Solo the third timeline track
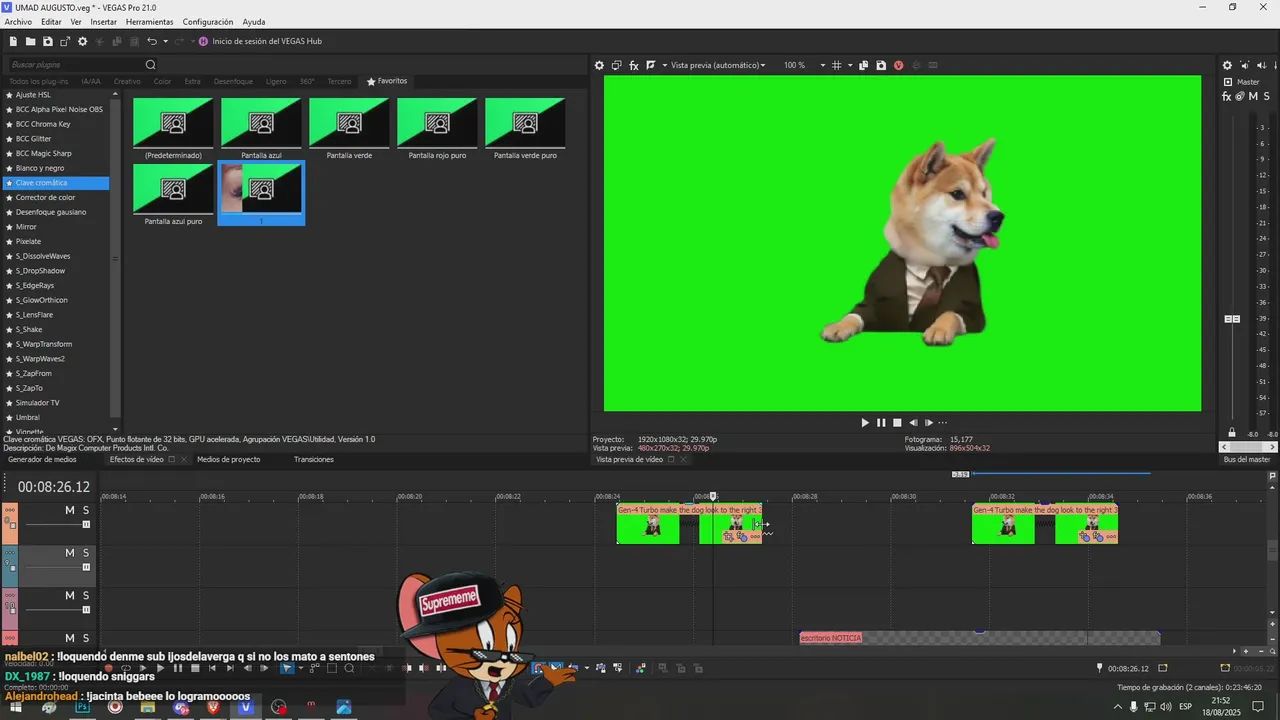Image resolution: width=1280 pixels, height=720 pixels. click(x=86, y=595)
